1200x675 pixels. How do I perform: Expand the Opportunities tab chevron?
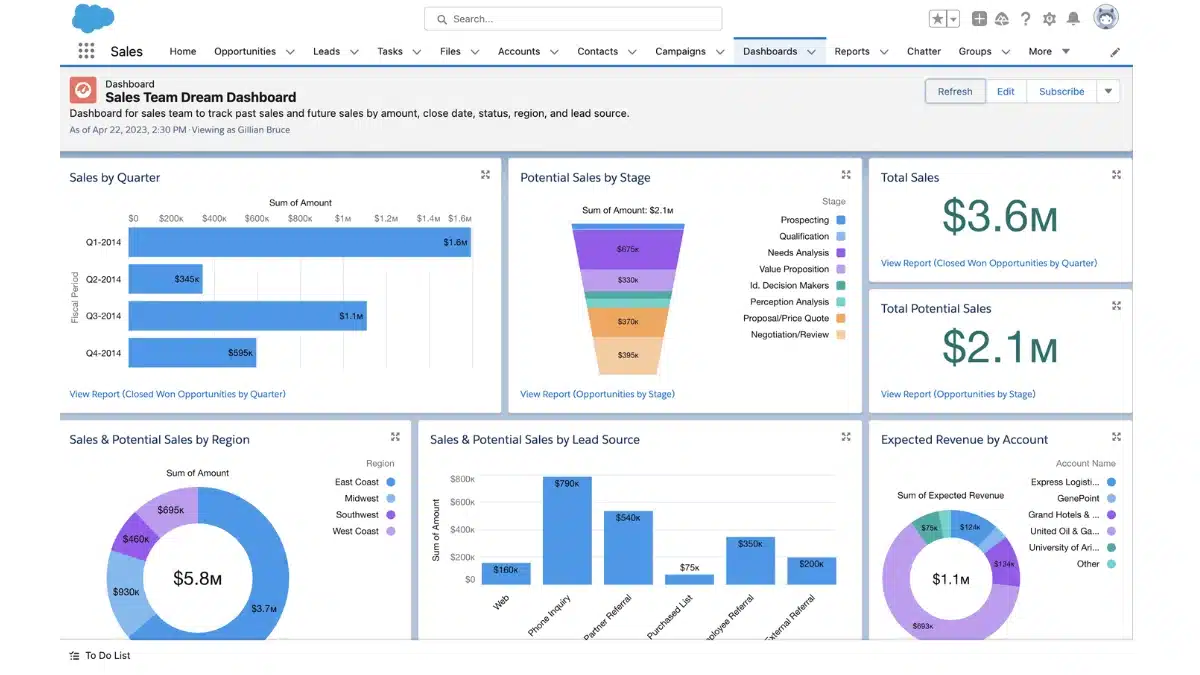[290, 52]
